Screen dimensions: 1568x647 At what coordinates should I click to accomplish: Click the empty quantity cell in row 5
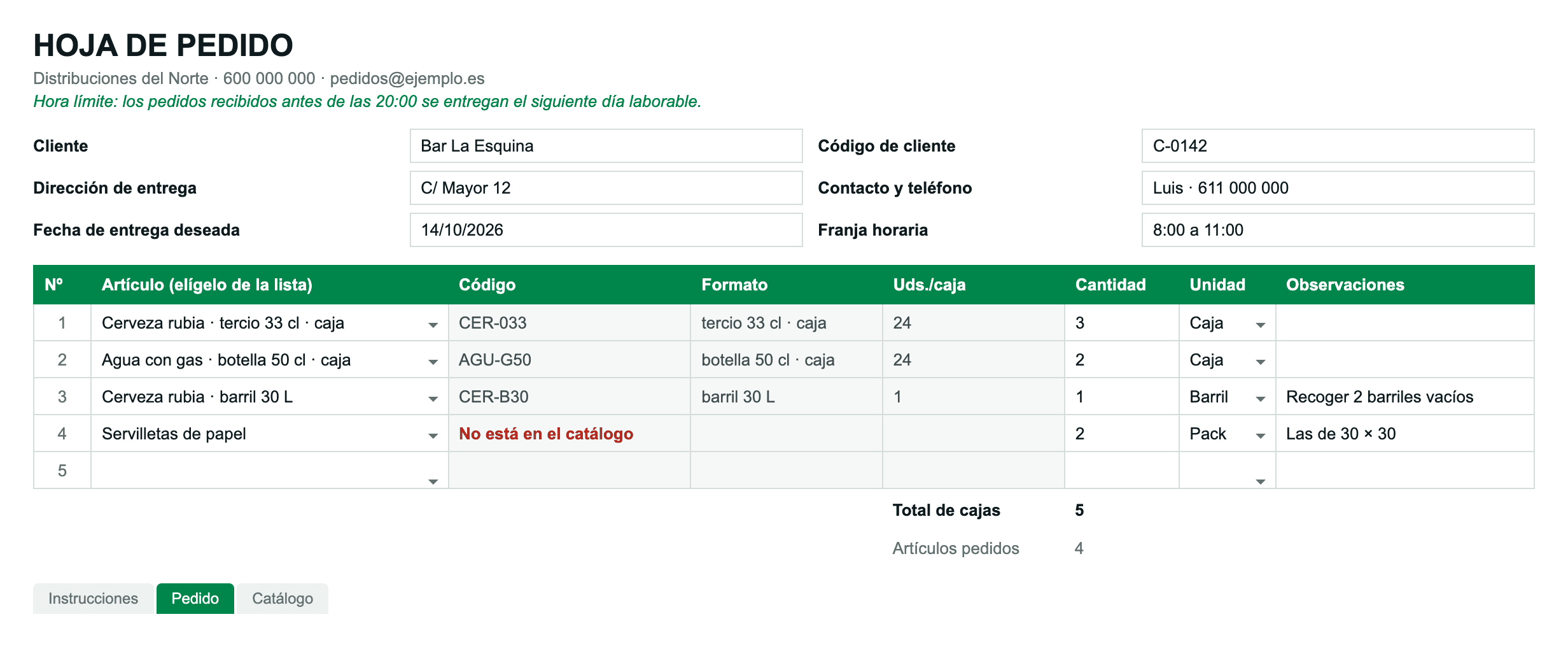(x=1122, y=471)
